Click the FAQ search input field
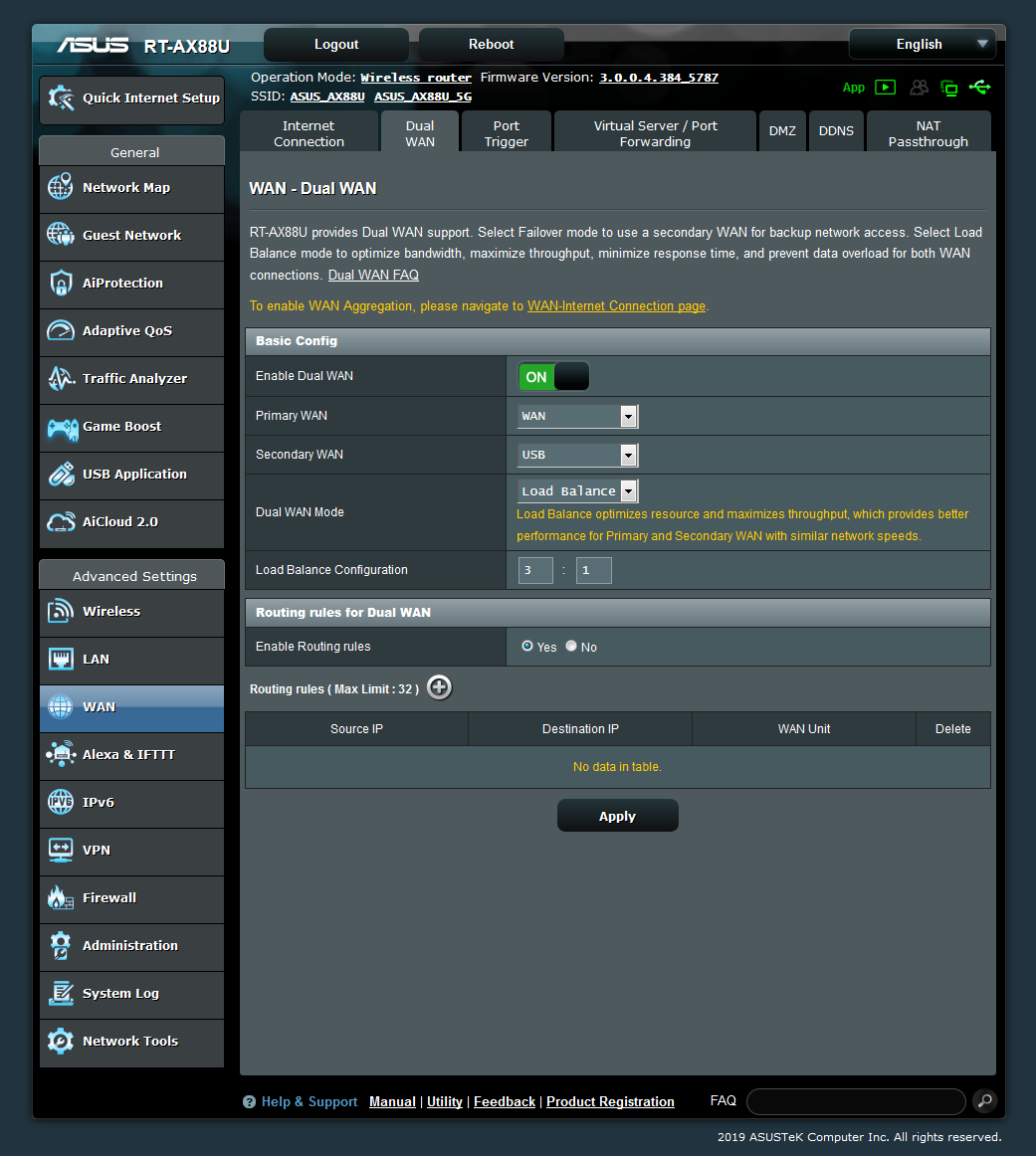Image resolution: width=1036 pixels, height=1156 pixels. pos(856,1101)
